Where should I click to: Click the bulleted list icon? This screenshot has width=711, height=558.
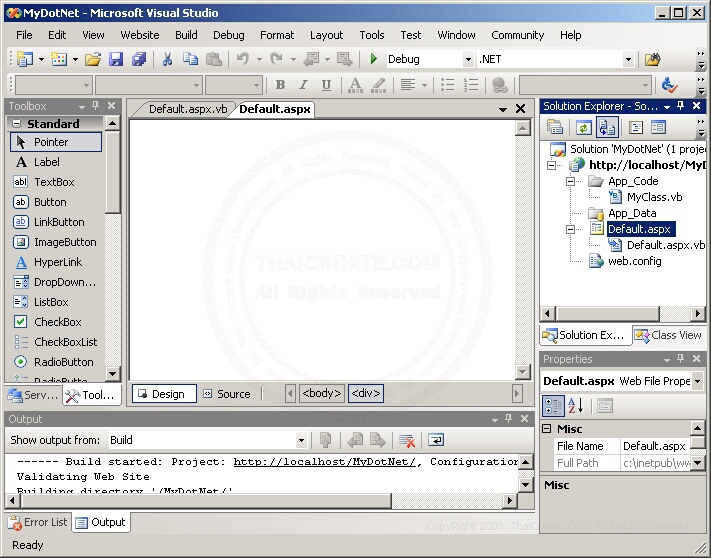coord(448,85)
